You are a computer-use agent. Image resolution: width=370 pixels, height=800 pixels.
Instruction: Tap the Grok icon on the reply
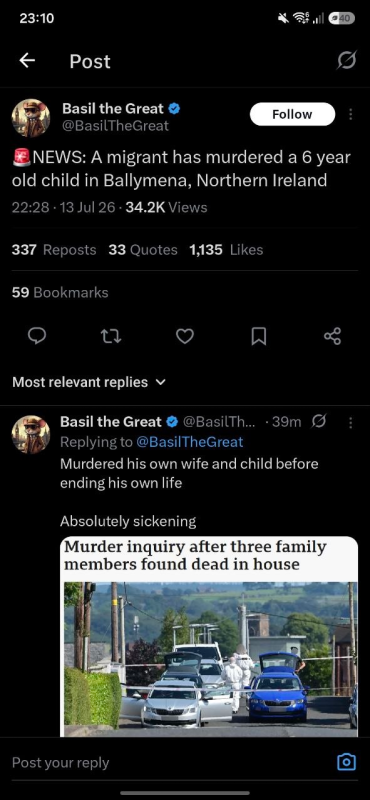pyautogui.click(x=319, y=422)
